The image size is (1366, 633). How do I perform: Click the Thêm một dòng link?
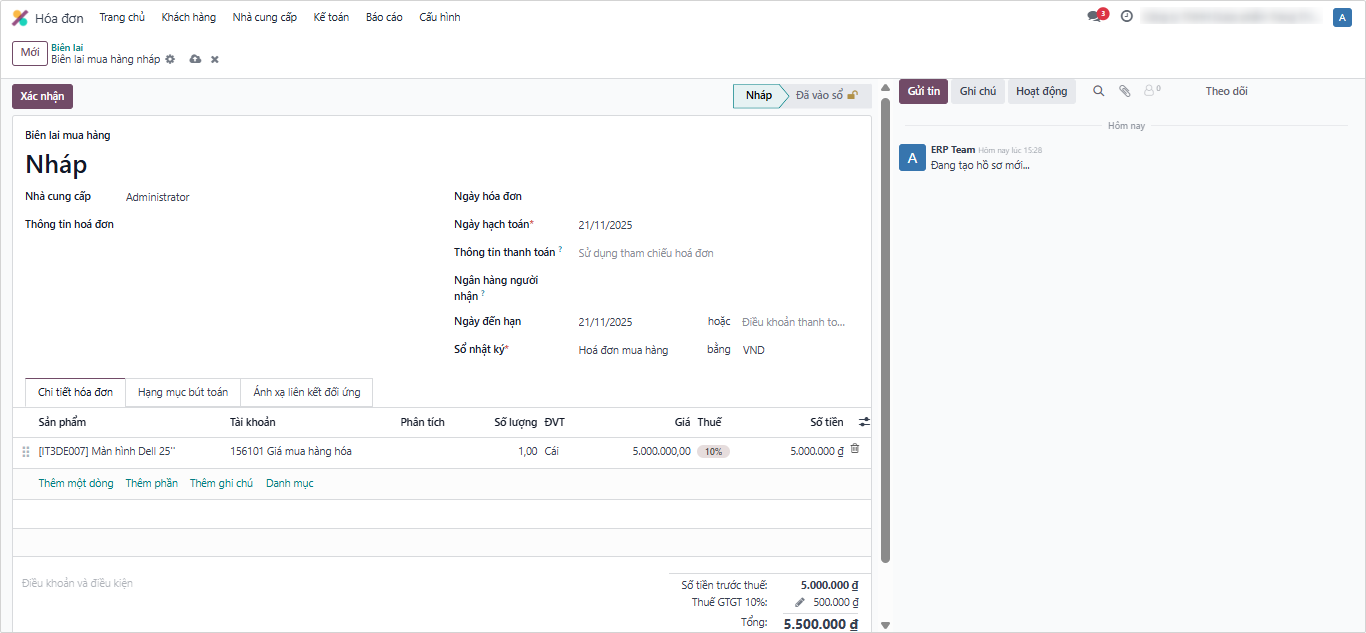tap(76, 483)
